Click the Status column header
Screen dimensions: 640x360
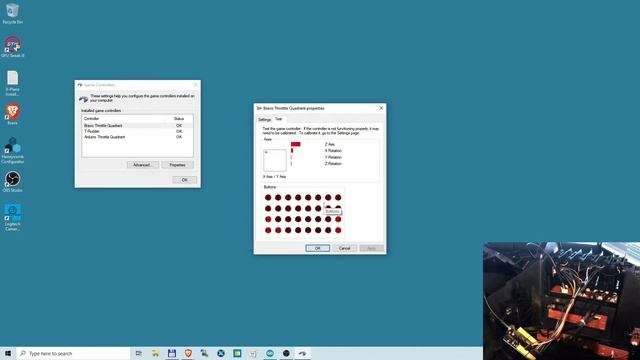coord(179,118)
